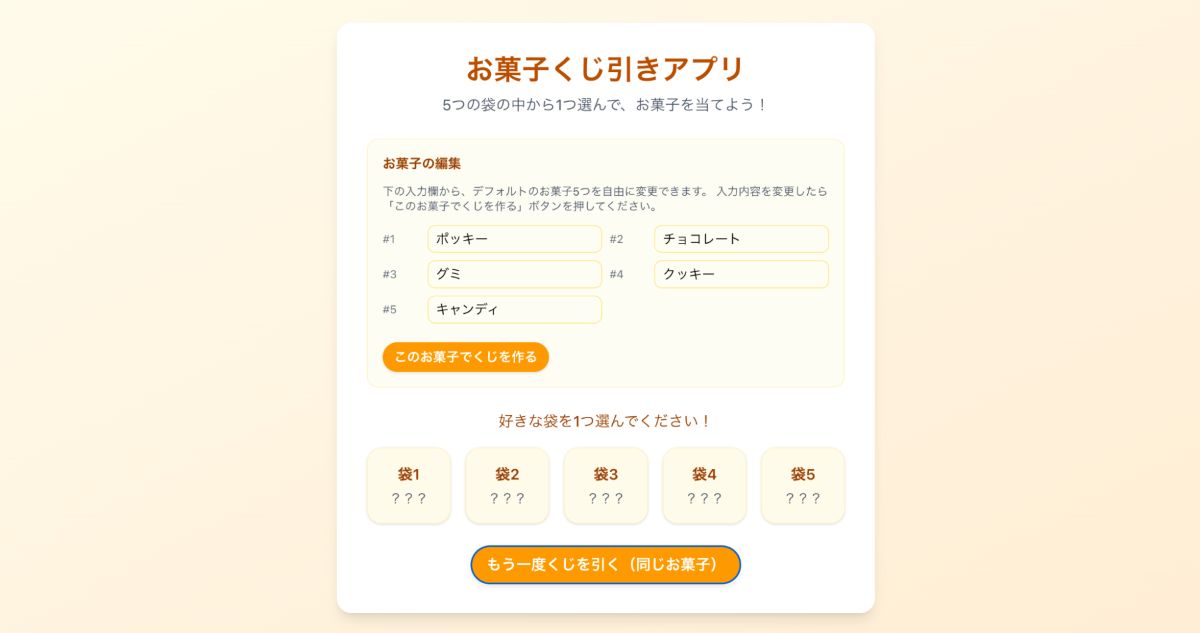
Task: Click もう一度くじを引く（同じお菓子）button
Action: click(606, 565)
